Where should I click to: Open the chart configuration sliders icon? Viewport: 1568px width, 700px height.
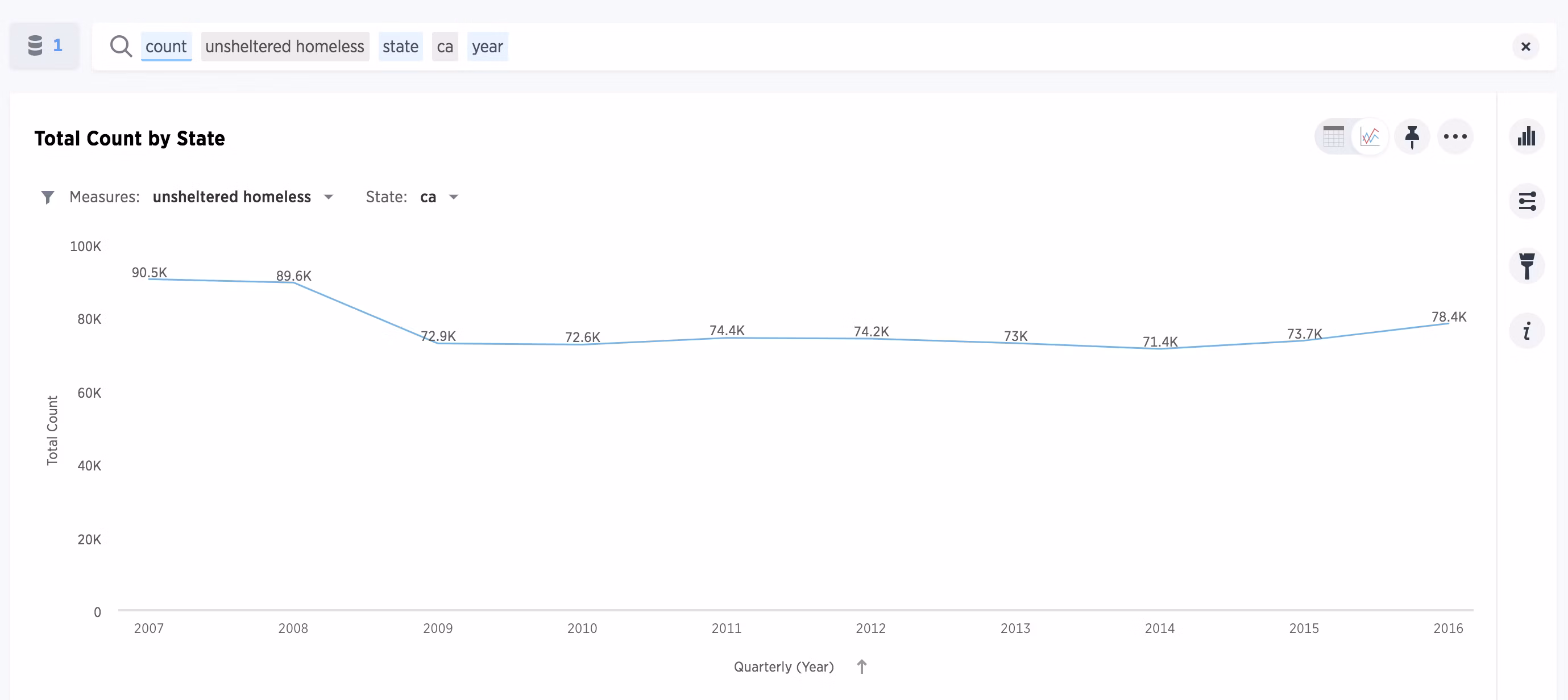1526,201
